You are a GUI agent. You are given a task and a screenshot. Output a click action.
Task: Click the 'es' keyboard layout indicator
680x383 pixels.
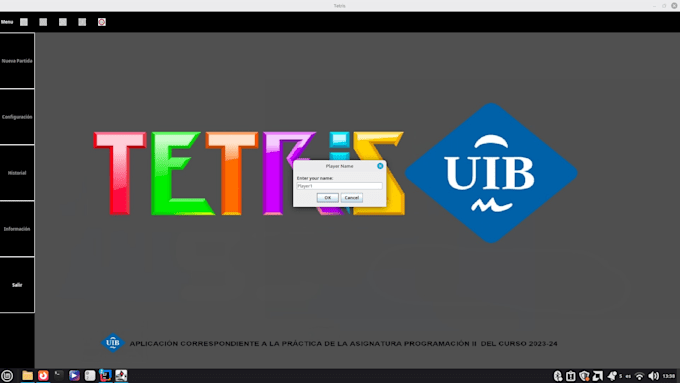point(628,376)
